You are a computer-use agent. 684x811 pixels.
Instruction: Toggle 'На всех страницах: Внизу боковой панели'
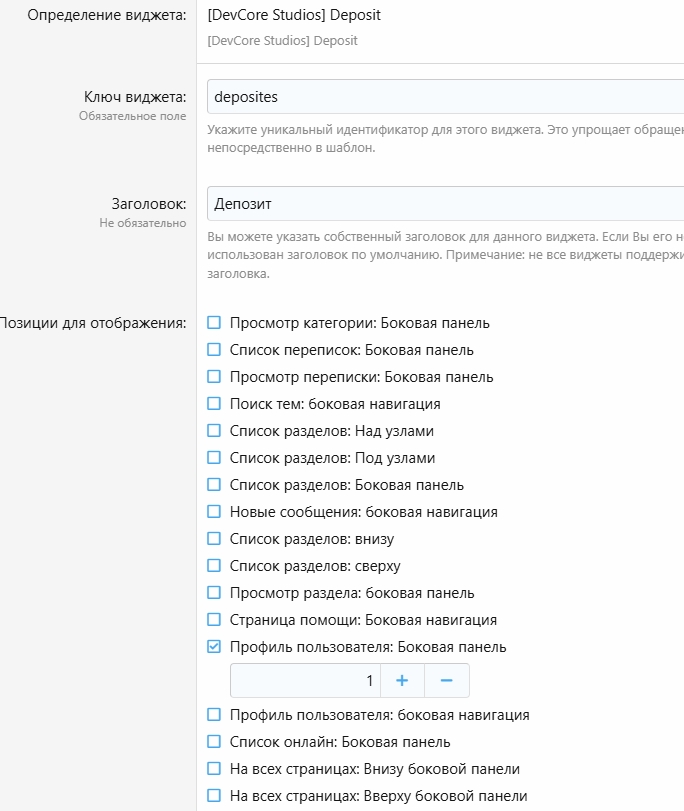214,769
